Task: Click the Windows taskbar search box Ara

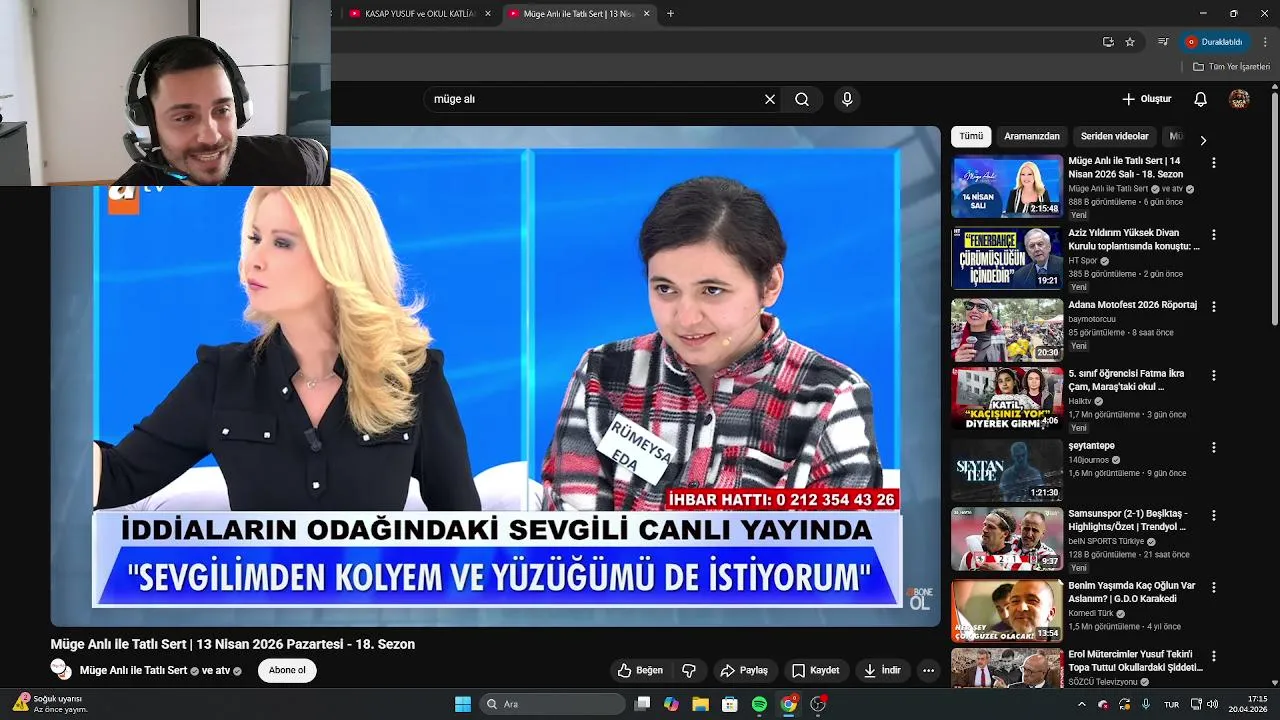Action: 552,704
